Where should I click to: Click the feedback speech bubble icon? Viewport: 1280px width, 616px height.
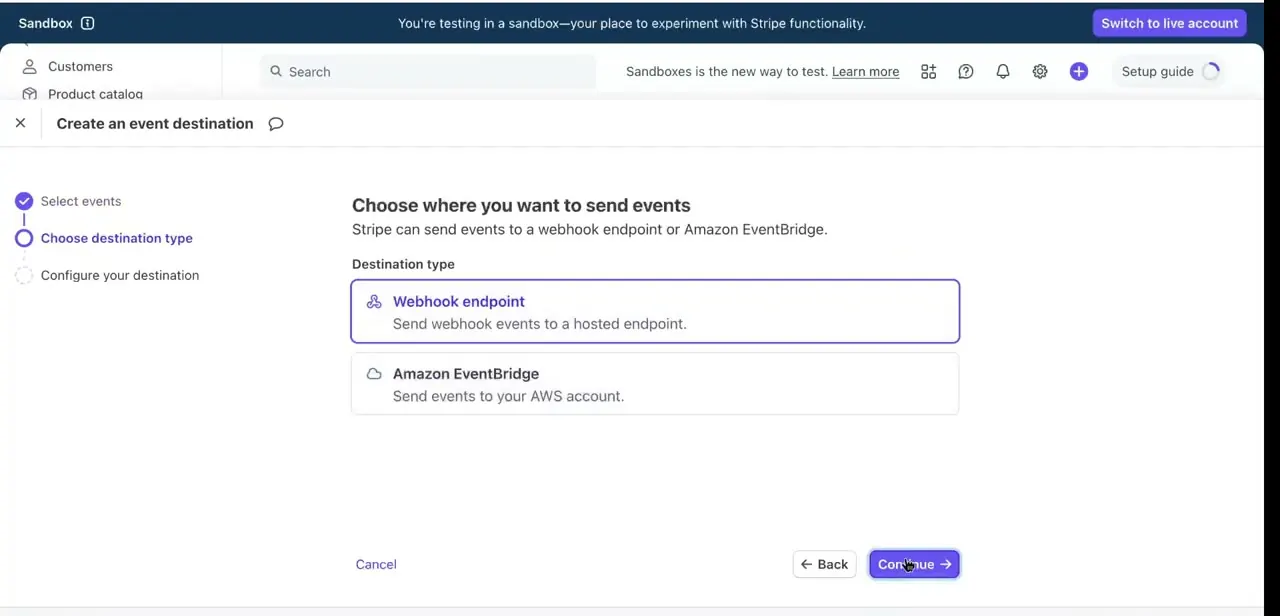(x=276, y=124)
